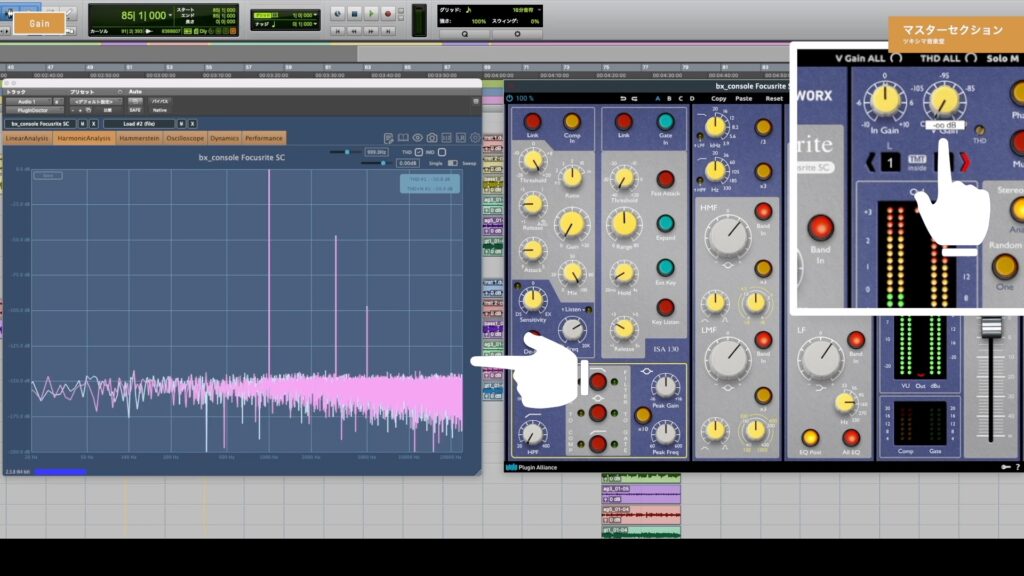Enable the Key Listen button
This screenshot has height=576, width=1024.
(665, 308)
